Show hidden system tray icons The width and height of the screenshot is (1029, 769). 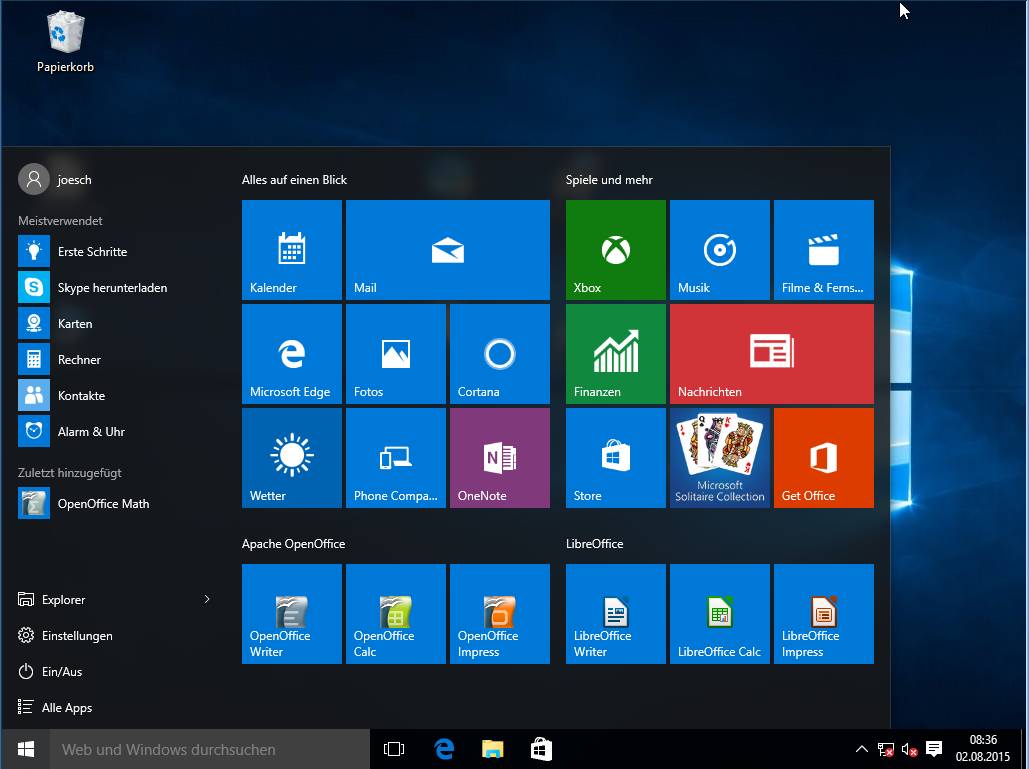pos(861,749)
